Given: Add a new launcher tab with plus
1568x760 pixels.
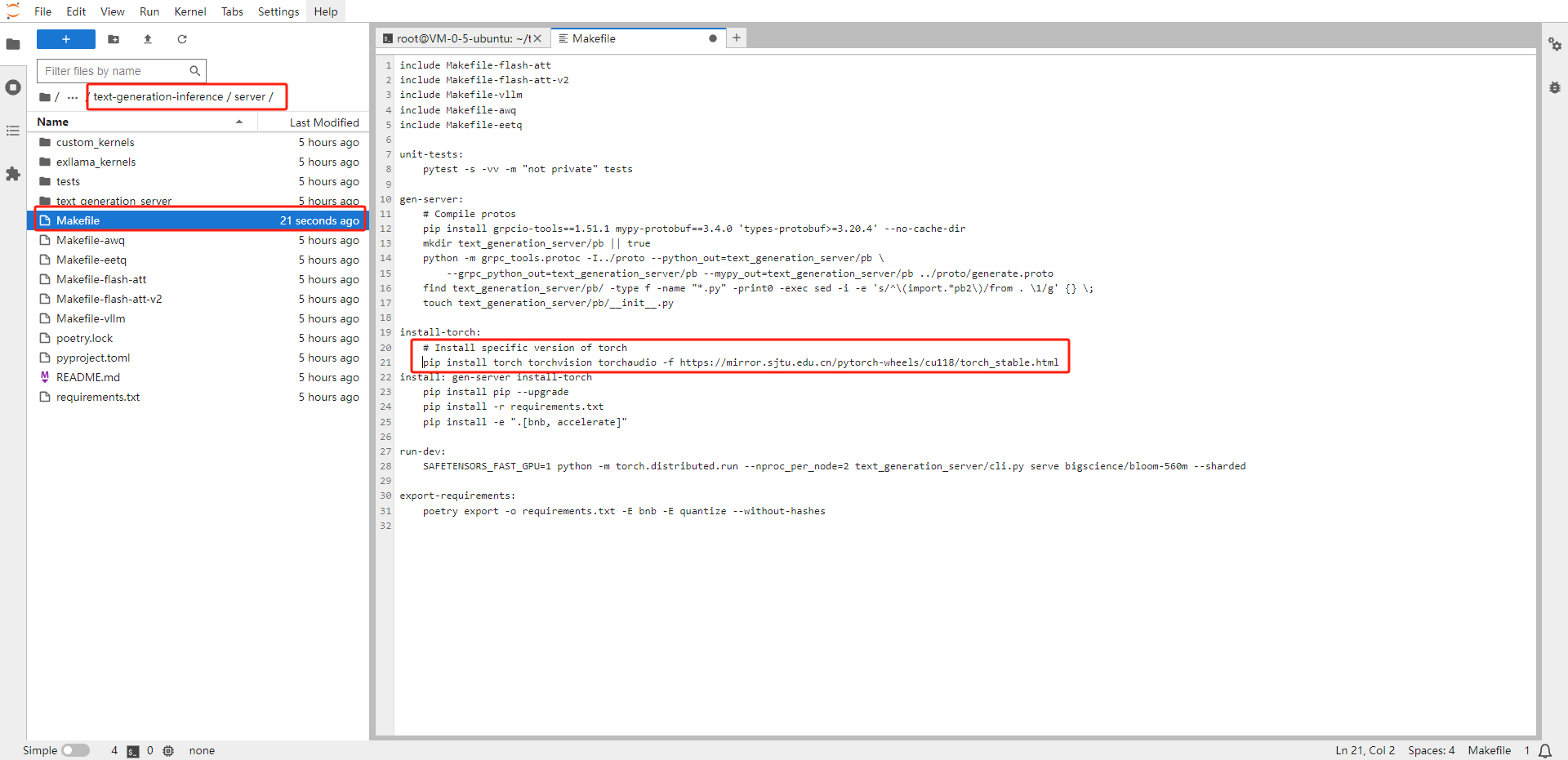Looking at the screenshot, I should coord(737,38).
